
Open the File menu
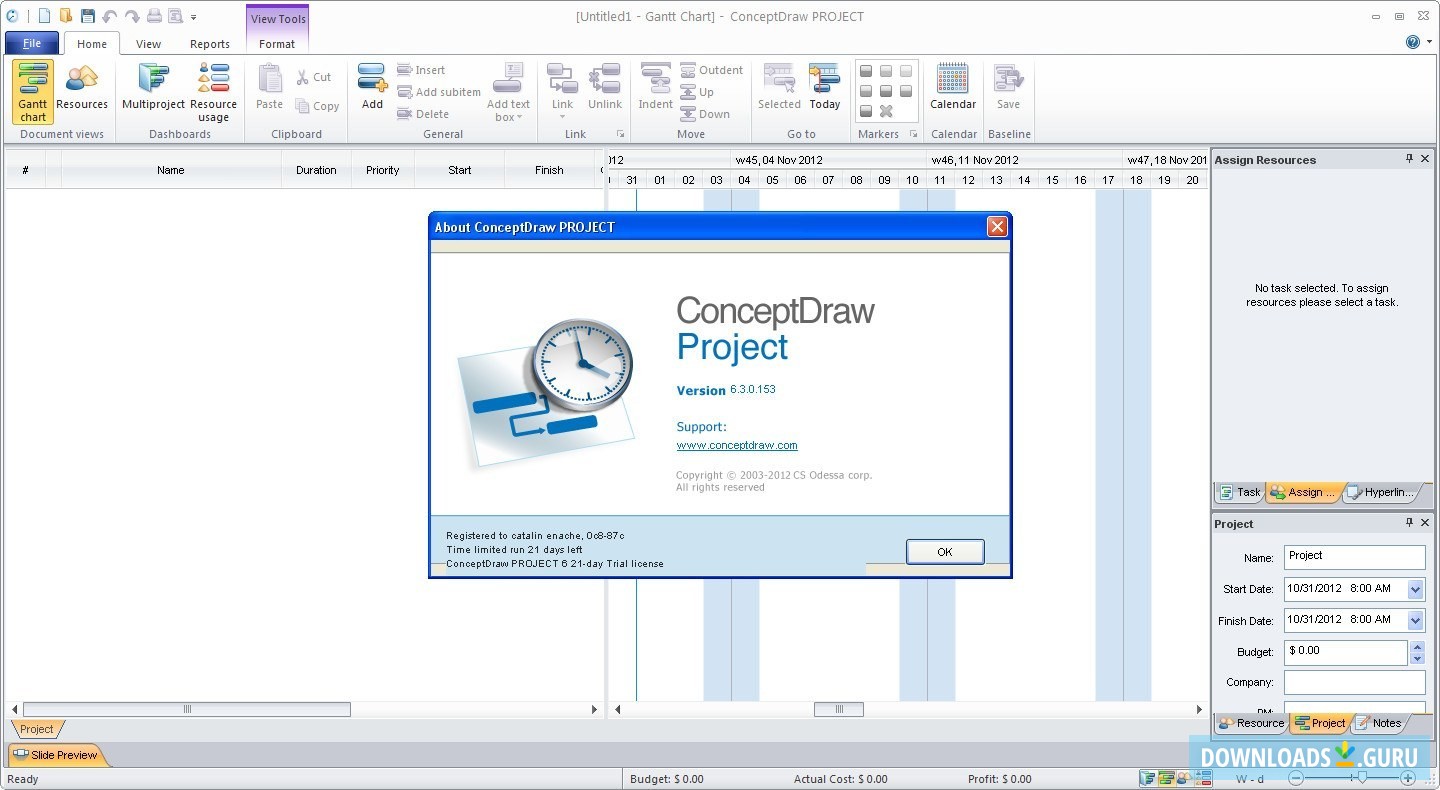click(32, 43)
